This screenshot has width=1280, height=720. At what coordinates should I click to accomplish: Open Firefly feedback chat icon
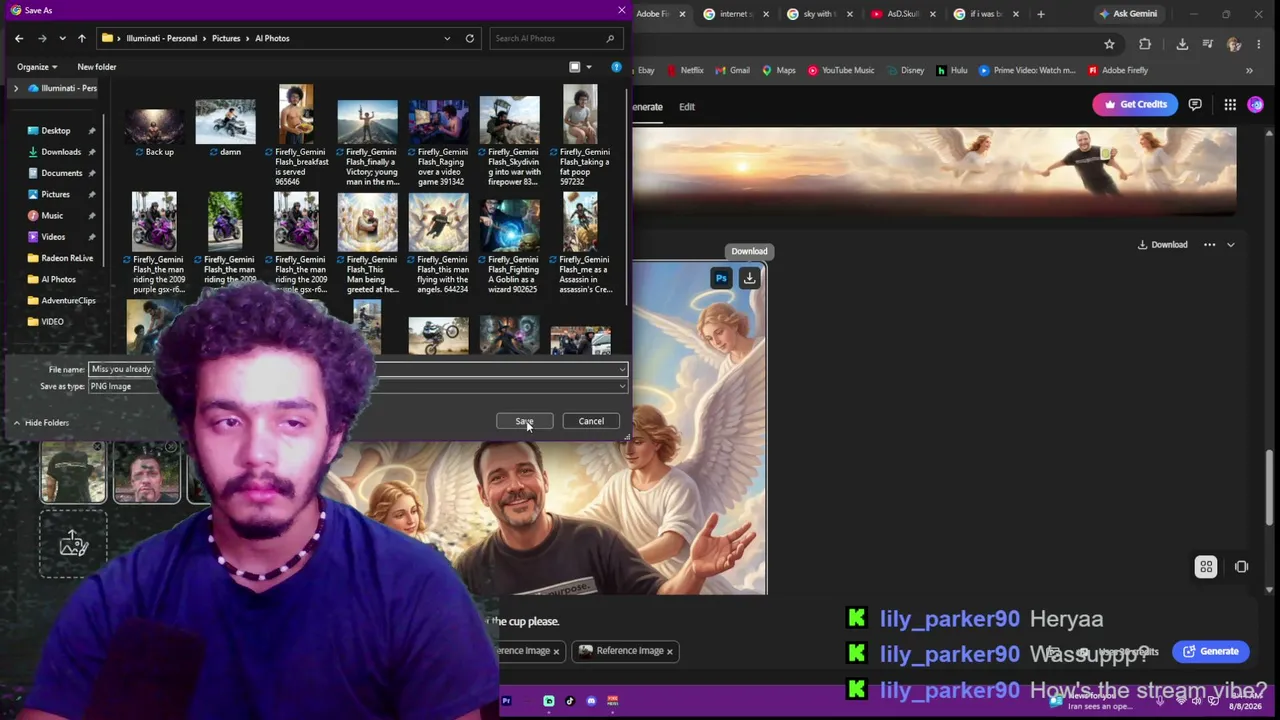1195,104
